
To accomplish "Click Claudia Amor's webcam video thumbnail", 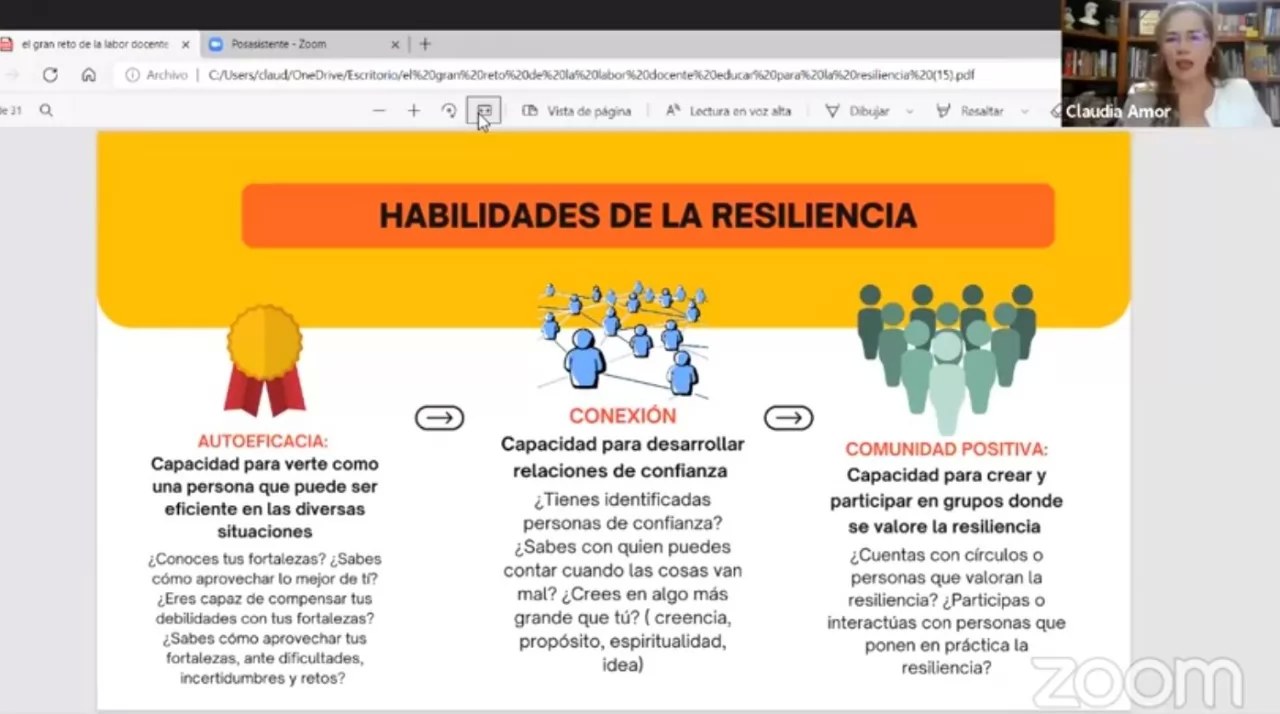I will tap(1170, 60).
